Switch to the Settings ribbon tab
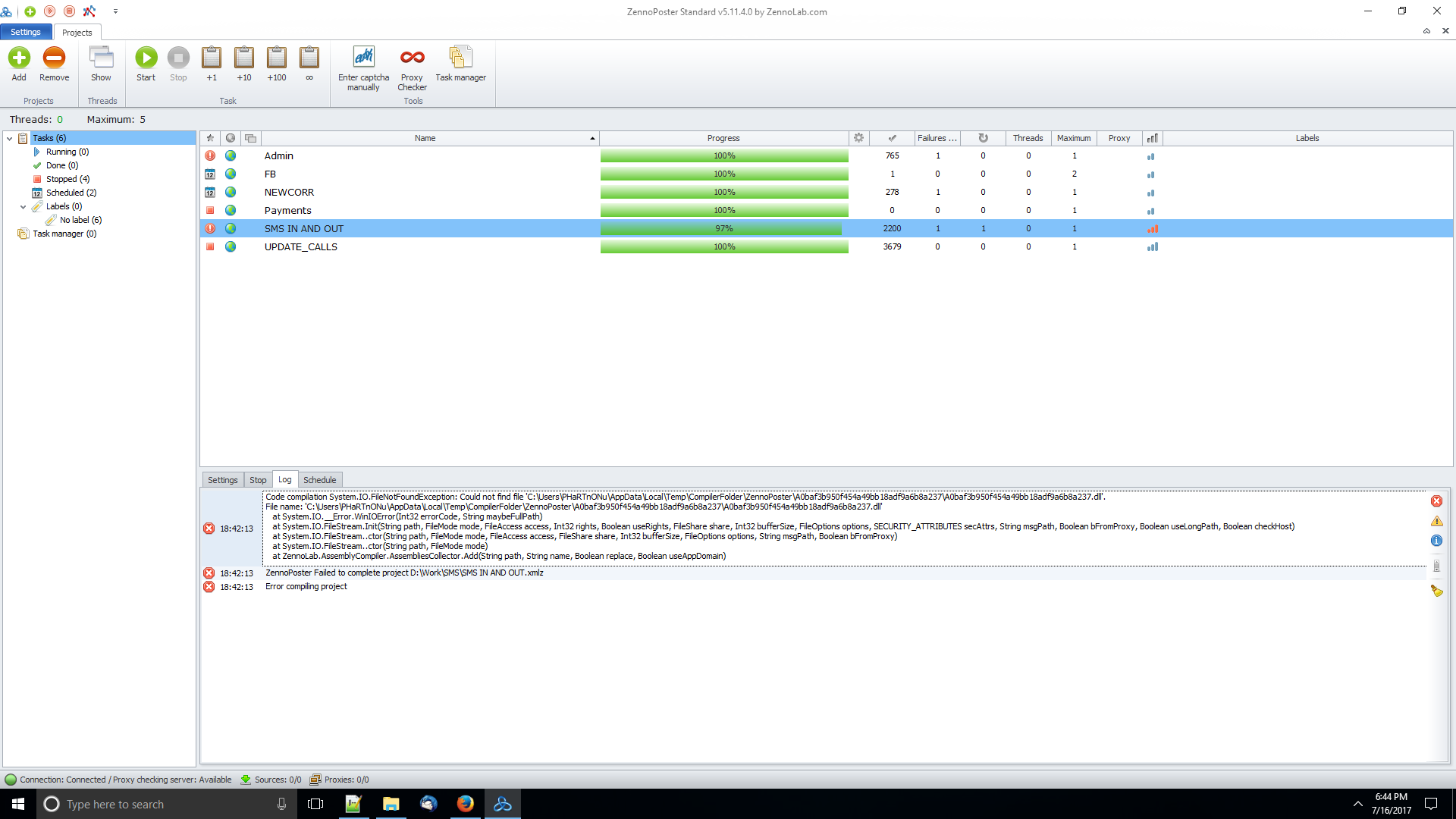Viewport: 1456px width, 819px height. click(26, 32)
